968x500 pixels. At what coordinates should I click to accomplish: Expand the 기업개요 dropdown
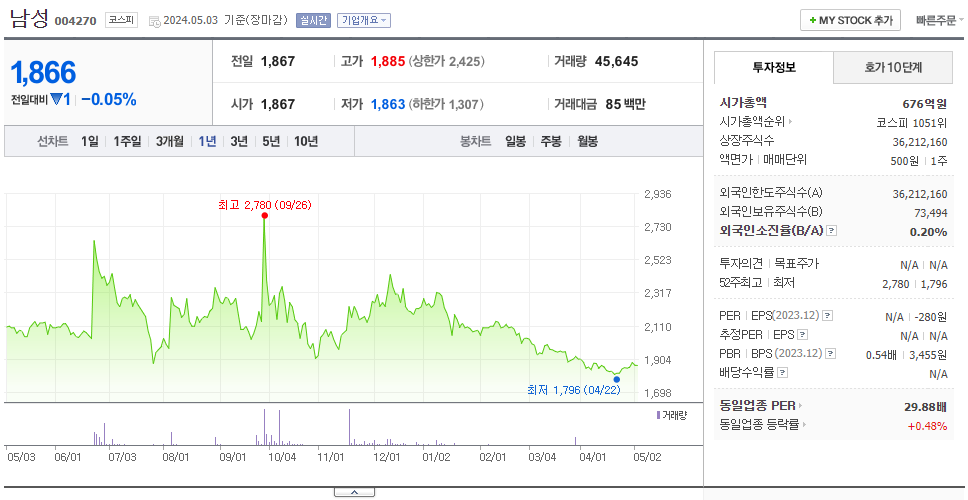pos(364,20)
